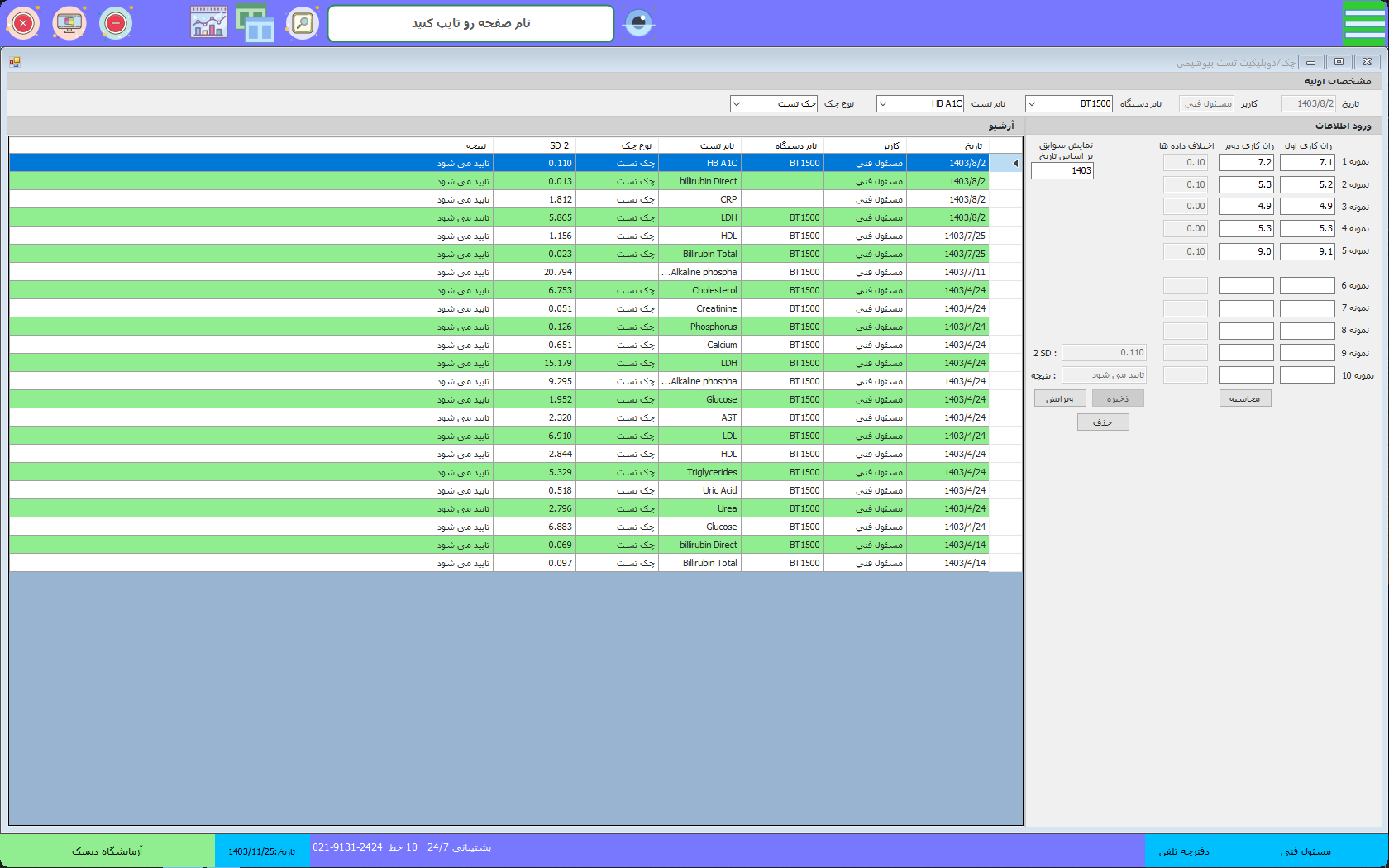This screenshot has height=868, width=1389.
Task: Click the red X exit icon
Action: pos(23,23)
